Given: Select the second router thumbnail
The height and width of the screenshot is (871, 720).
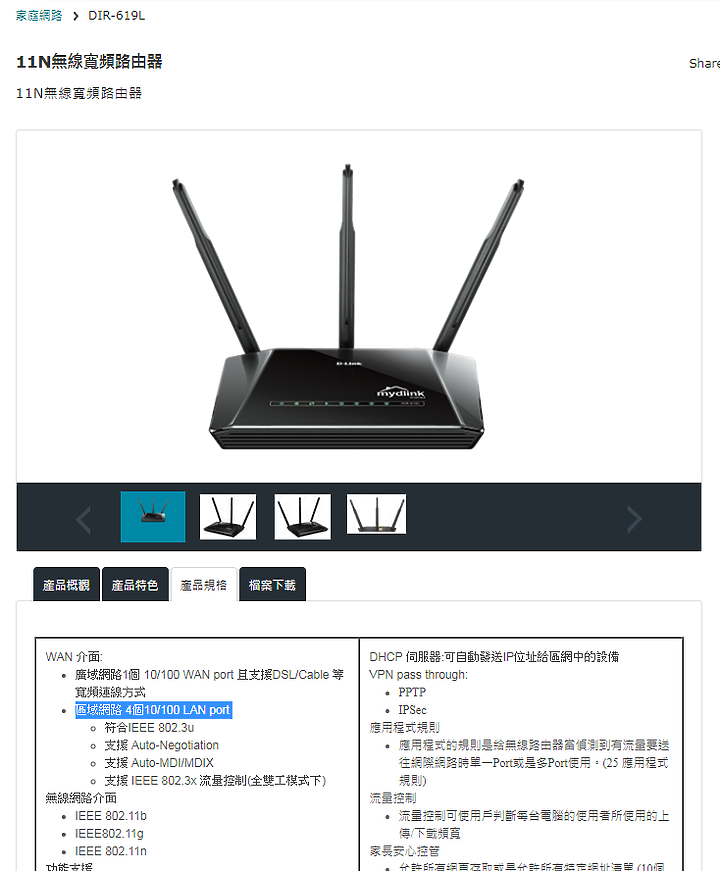Looking at the screenshot, I should tap(228, 517).
